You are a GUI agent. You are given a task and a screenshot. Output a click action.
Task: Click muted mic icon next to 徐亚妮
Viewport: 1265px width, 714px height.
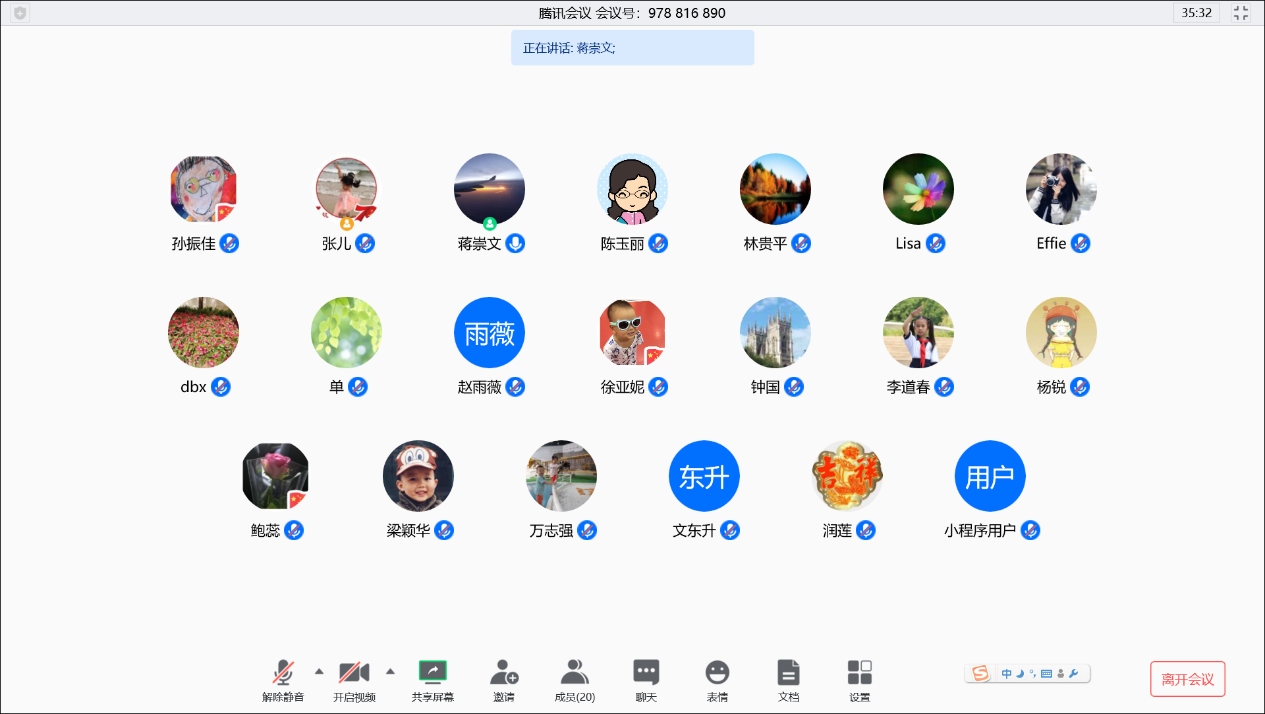tap(659, 386)
